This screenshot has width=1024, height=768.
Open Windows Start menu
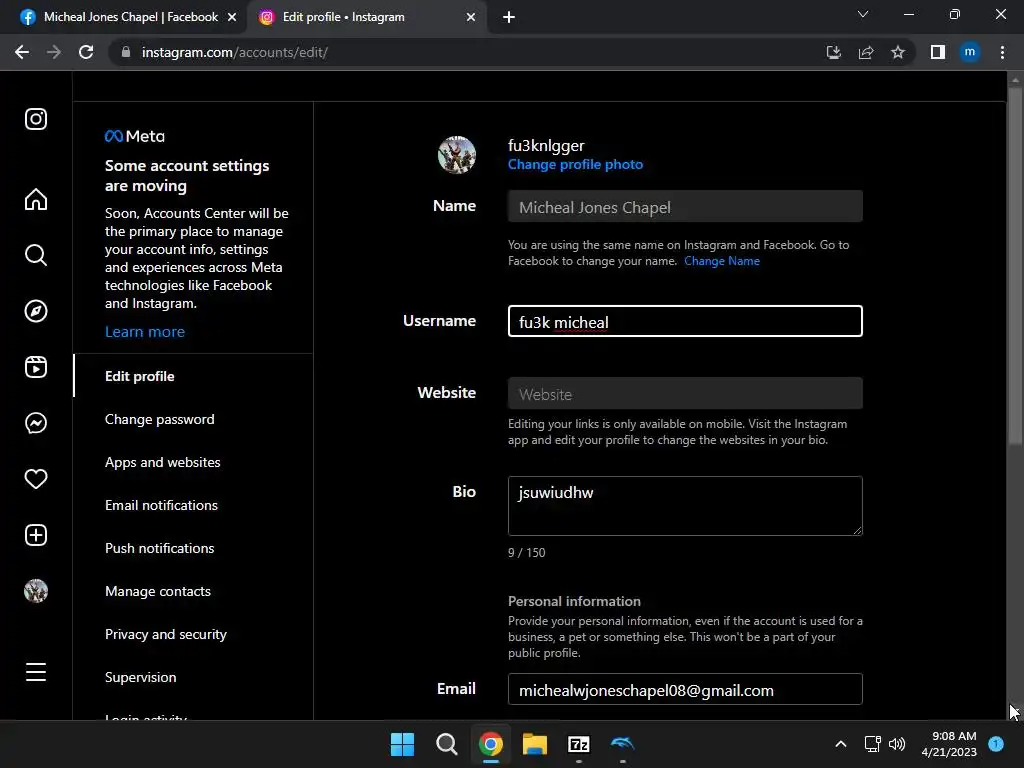tap(402, 744)
